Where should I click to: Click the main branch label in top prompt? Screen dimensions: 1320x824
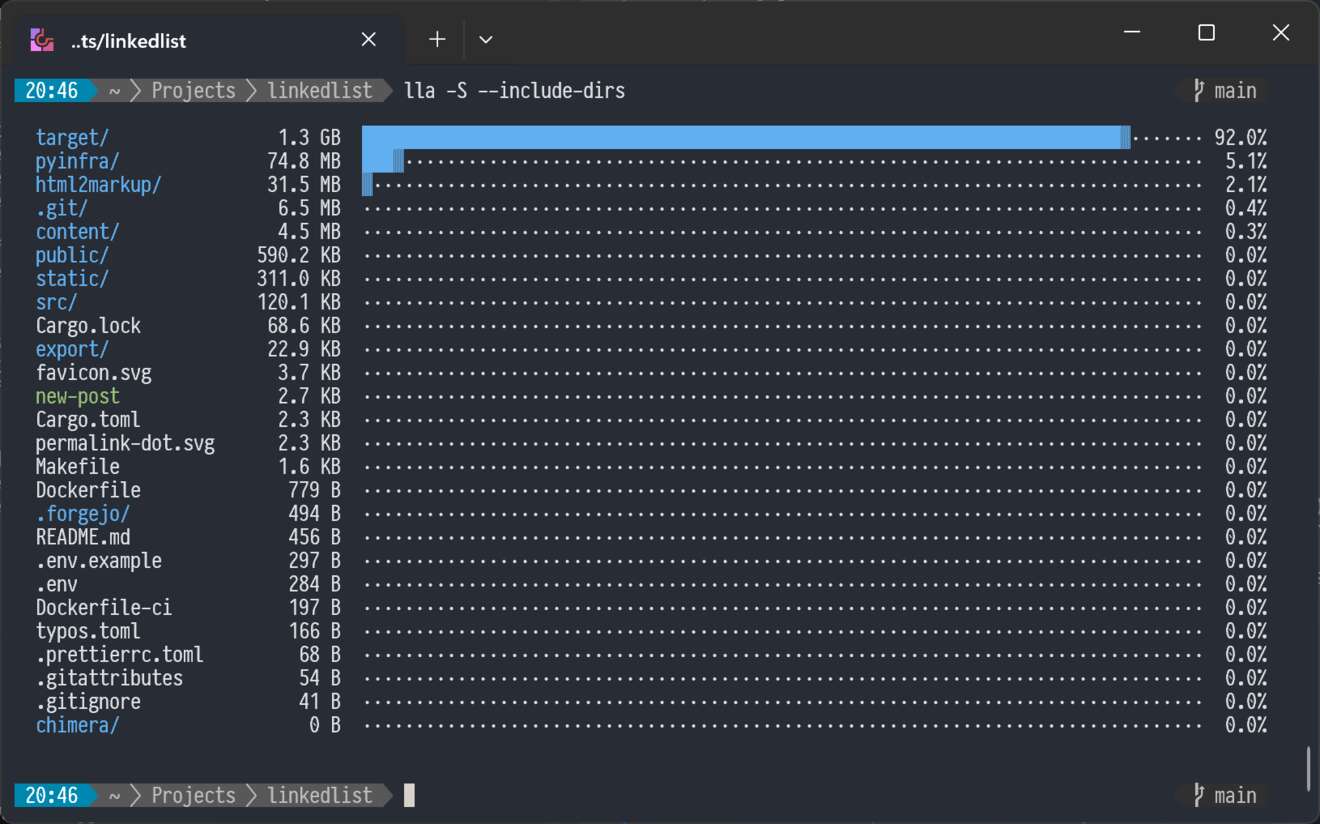[1235, 91]
